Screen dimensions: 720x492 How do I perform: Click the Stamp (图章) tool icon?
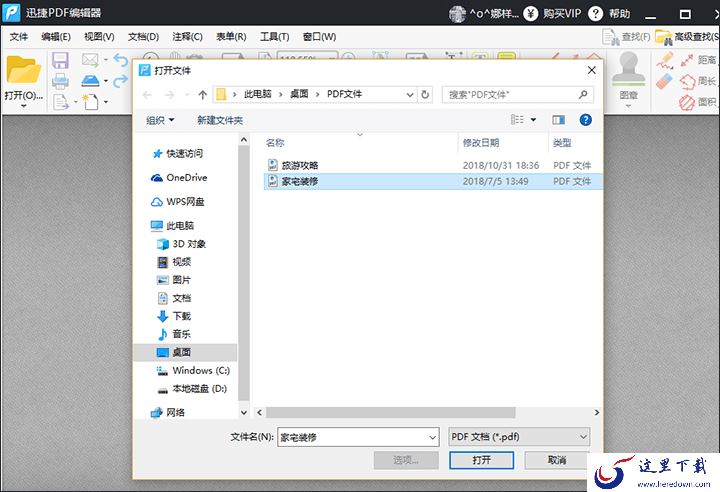(x=628, y=69)
